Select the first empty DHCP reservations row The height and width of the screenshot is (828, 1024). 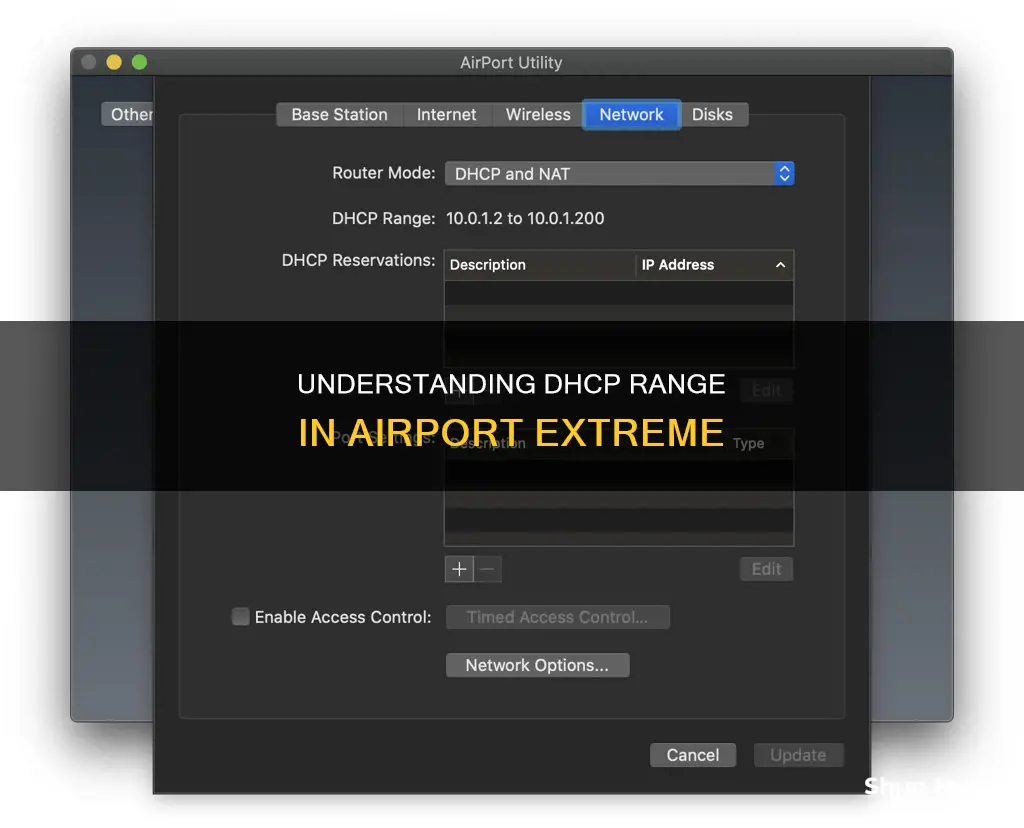point(619,293)
